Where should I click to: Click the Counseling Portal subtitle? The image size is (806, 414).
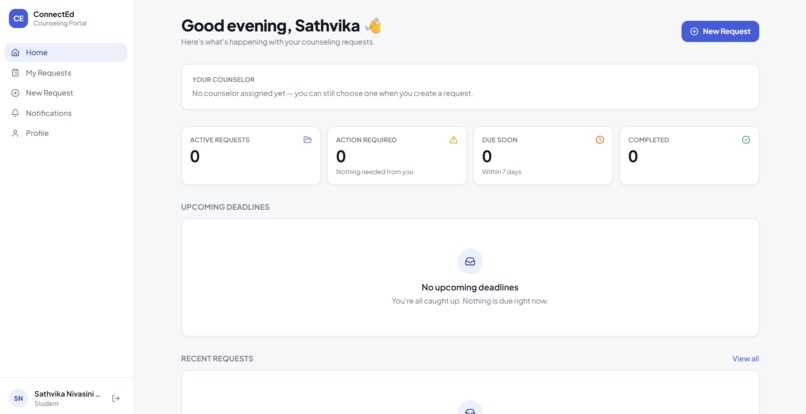coord(60,23)
